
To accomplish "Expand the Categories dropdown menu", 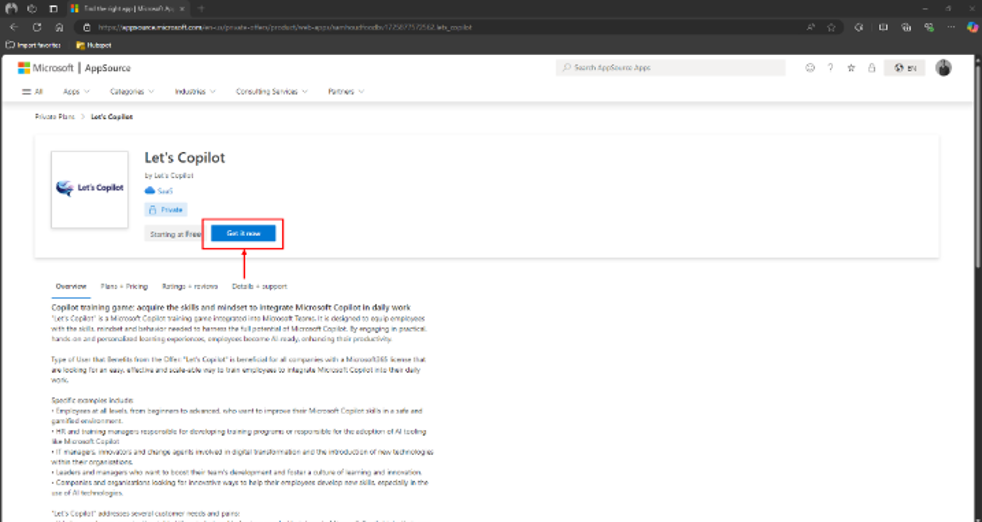I will [x=132, y=91].
